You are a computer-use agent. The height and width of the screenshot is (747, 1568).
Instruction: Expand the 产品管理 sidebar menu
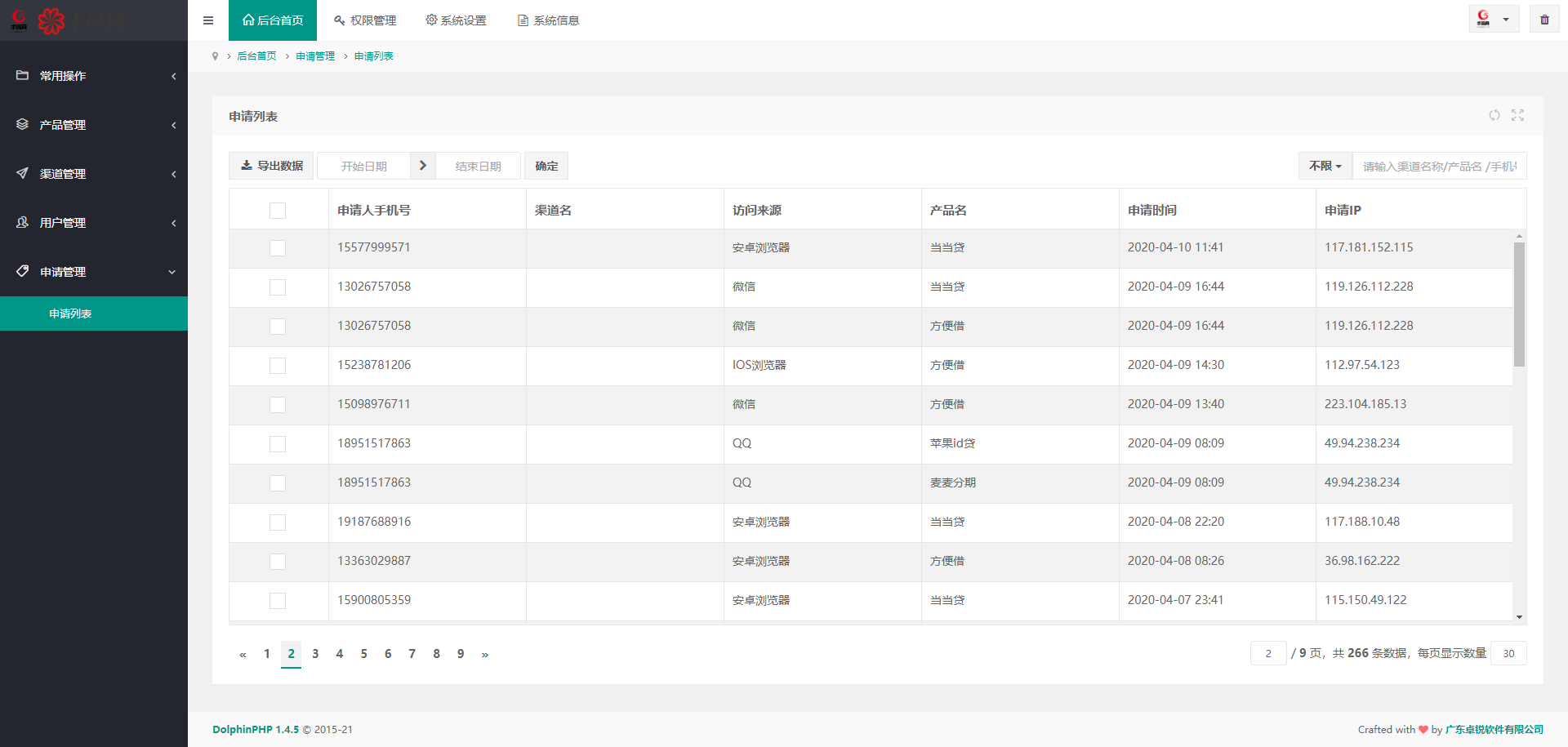pos(94,125)
